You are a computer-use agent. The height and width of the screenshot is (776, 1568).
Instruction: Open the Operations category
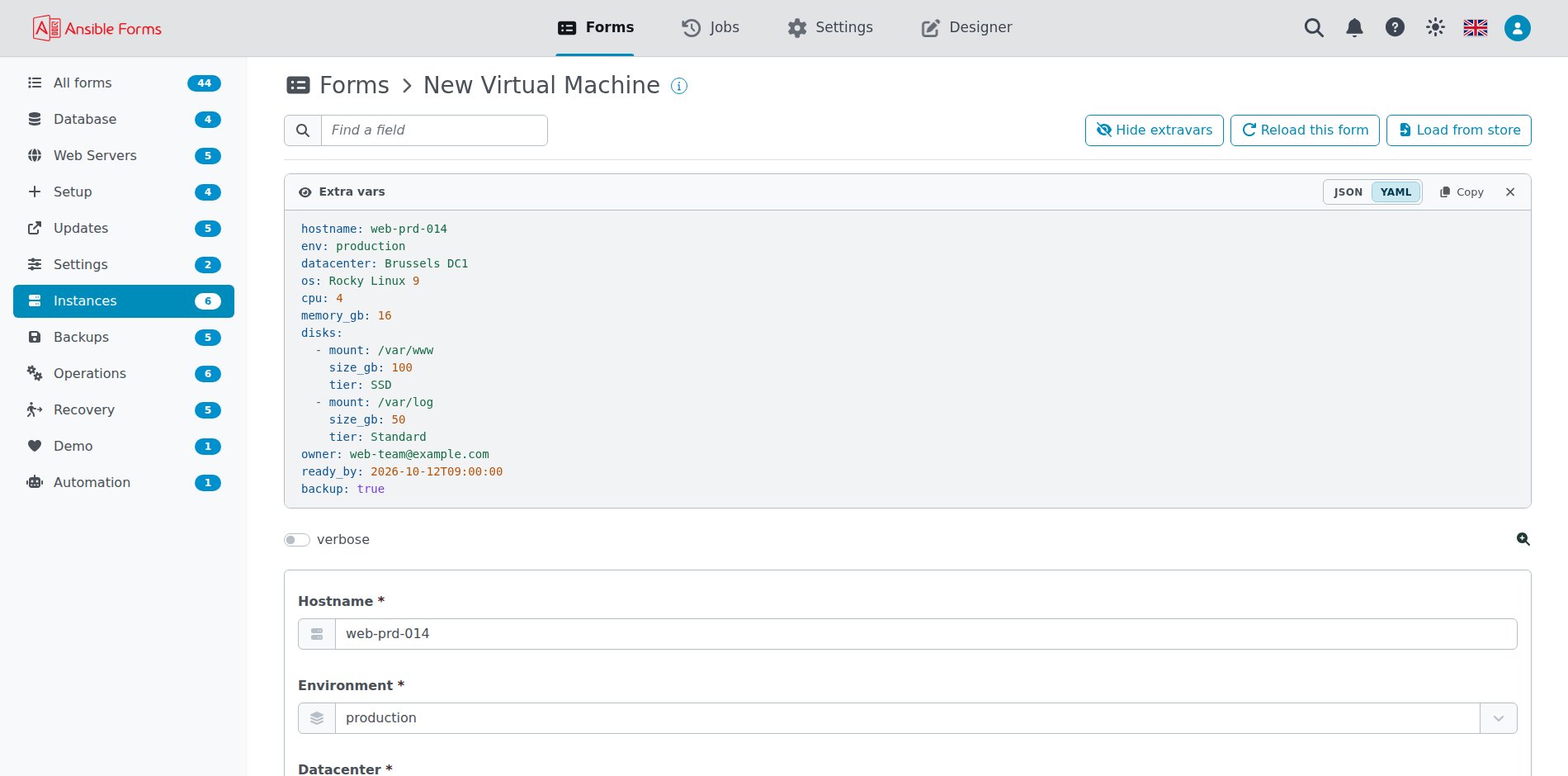tap(124, 373)
